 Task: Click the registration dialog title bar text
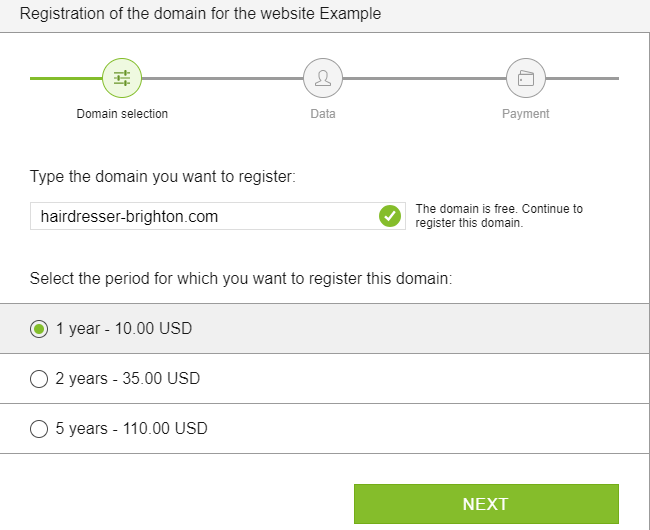[x=201, y=14]
